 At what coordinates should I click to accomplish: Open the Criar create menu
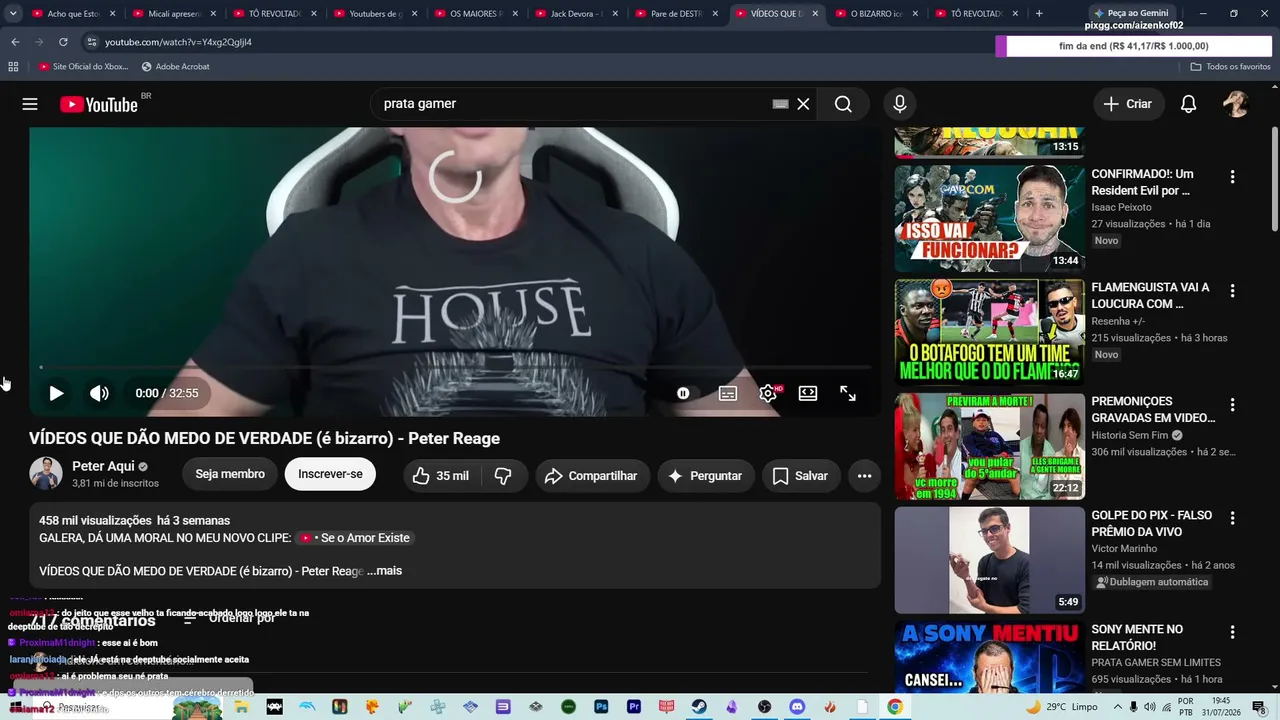point(1128,104)
